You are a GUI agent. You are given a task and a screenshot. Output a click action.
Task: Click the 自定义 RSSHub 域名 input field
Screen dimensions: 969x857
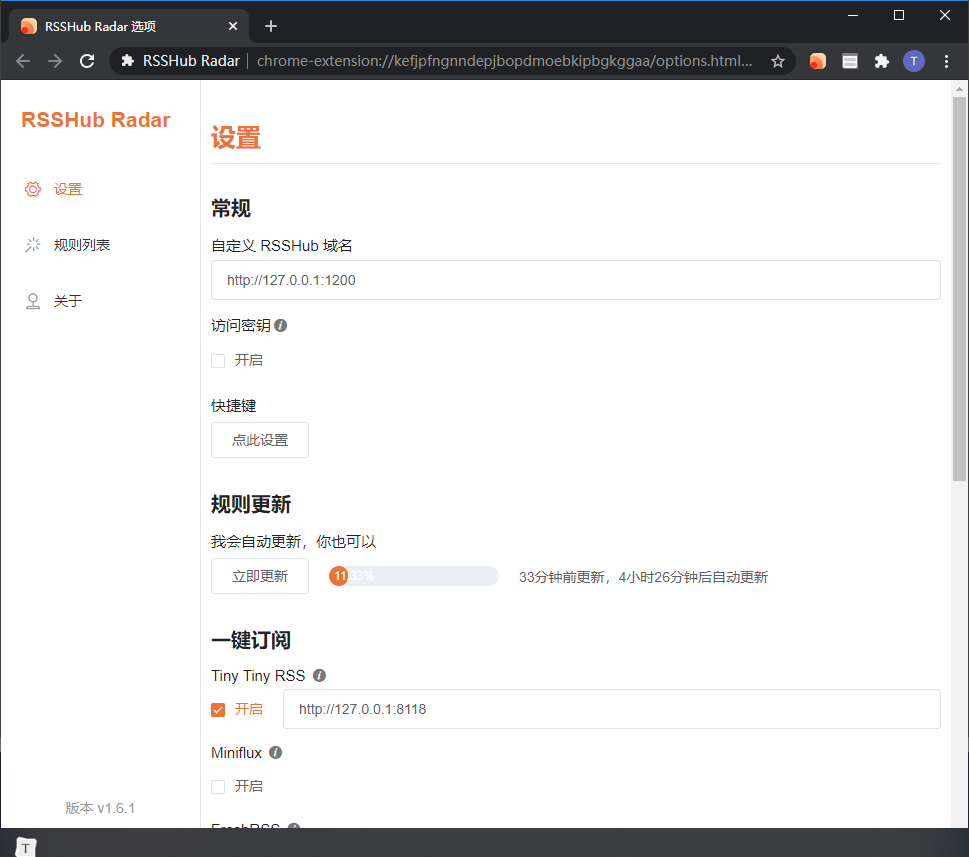tap(575, 280)
